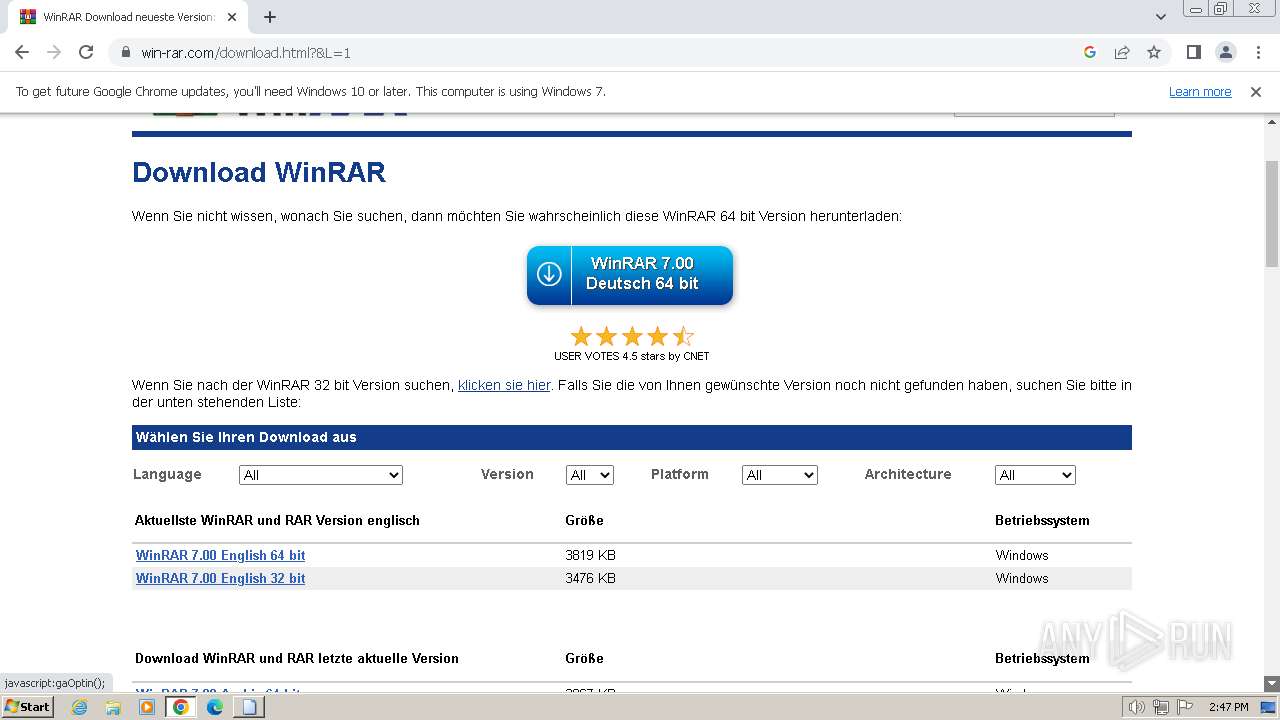1280x720 pixels.
Task: Open the Architecture dropdown
Action: [x=1035, y=475]
